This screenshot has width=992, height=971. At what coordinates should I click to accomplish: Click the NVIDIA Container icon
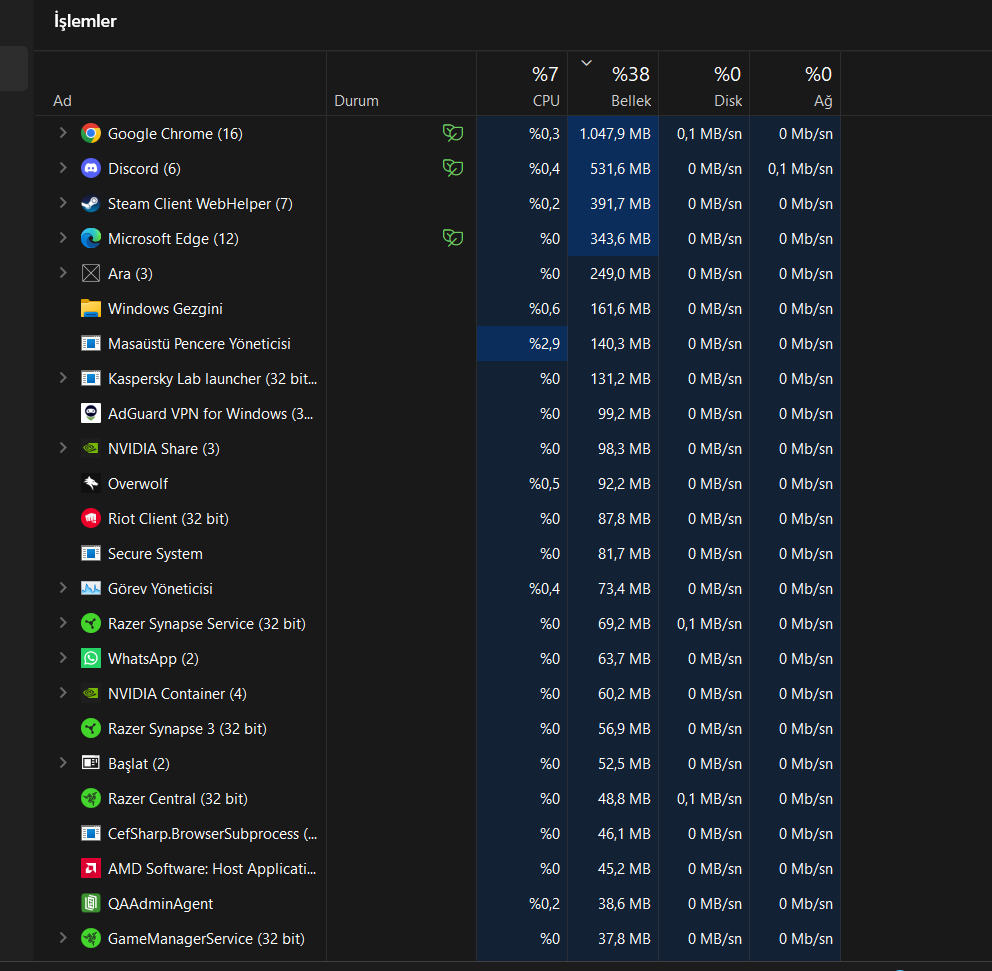point(91,693)
